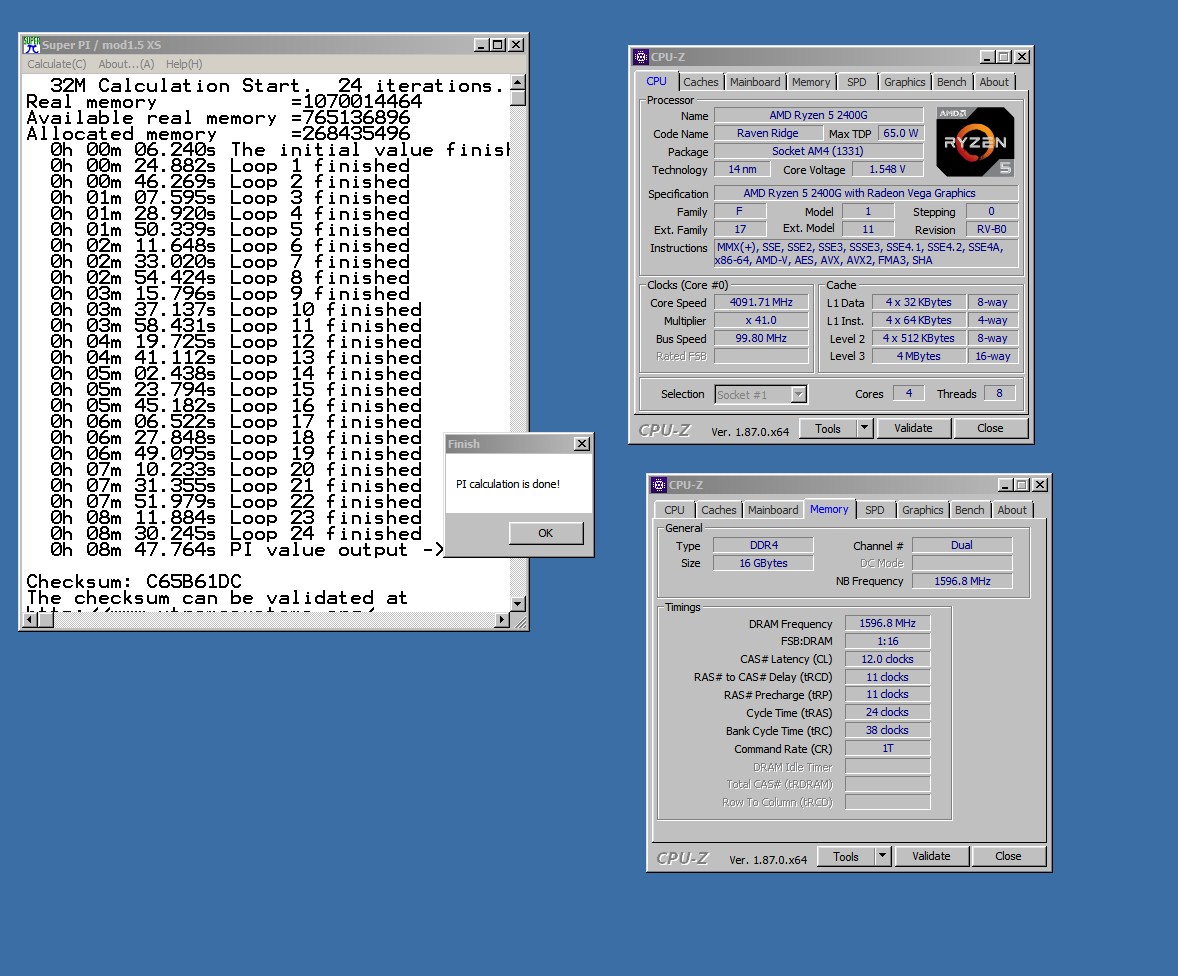Click Tools button in top CPU-Z window

tap(827, 429)
